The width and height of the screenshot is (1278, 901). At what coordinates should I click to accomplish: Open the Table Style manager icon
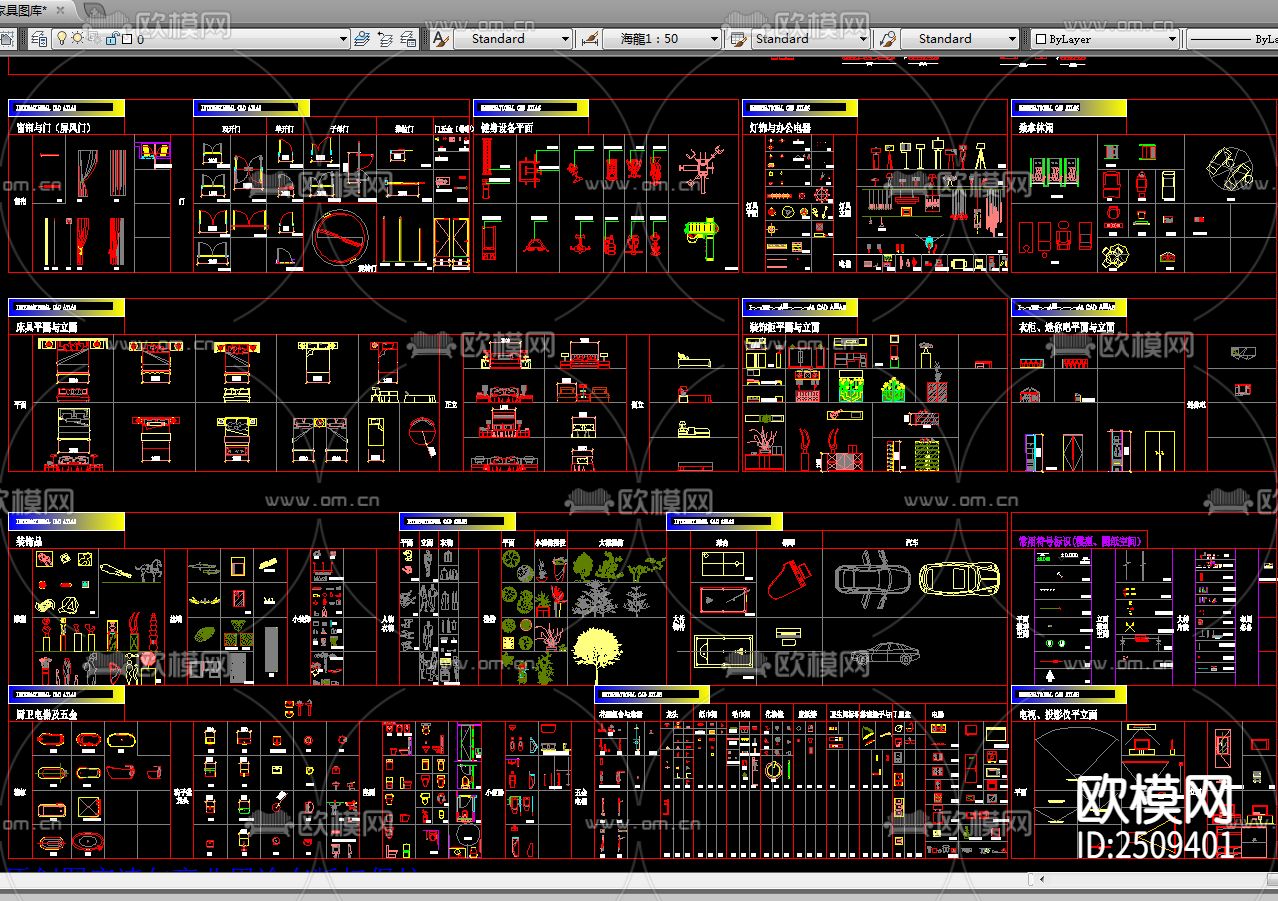tap(739, 39)
